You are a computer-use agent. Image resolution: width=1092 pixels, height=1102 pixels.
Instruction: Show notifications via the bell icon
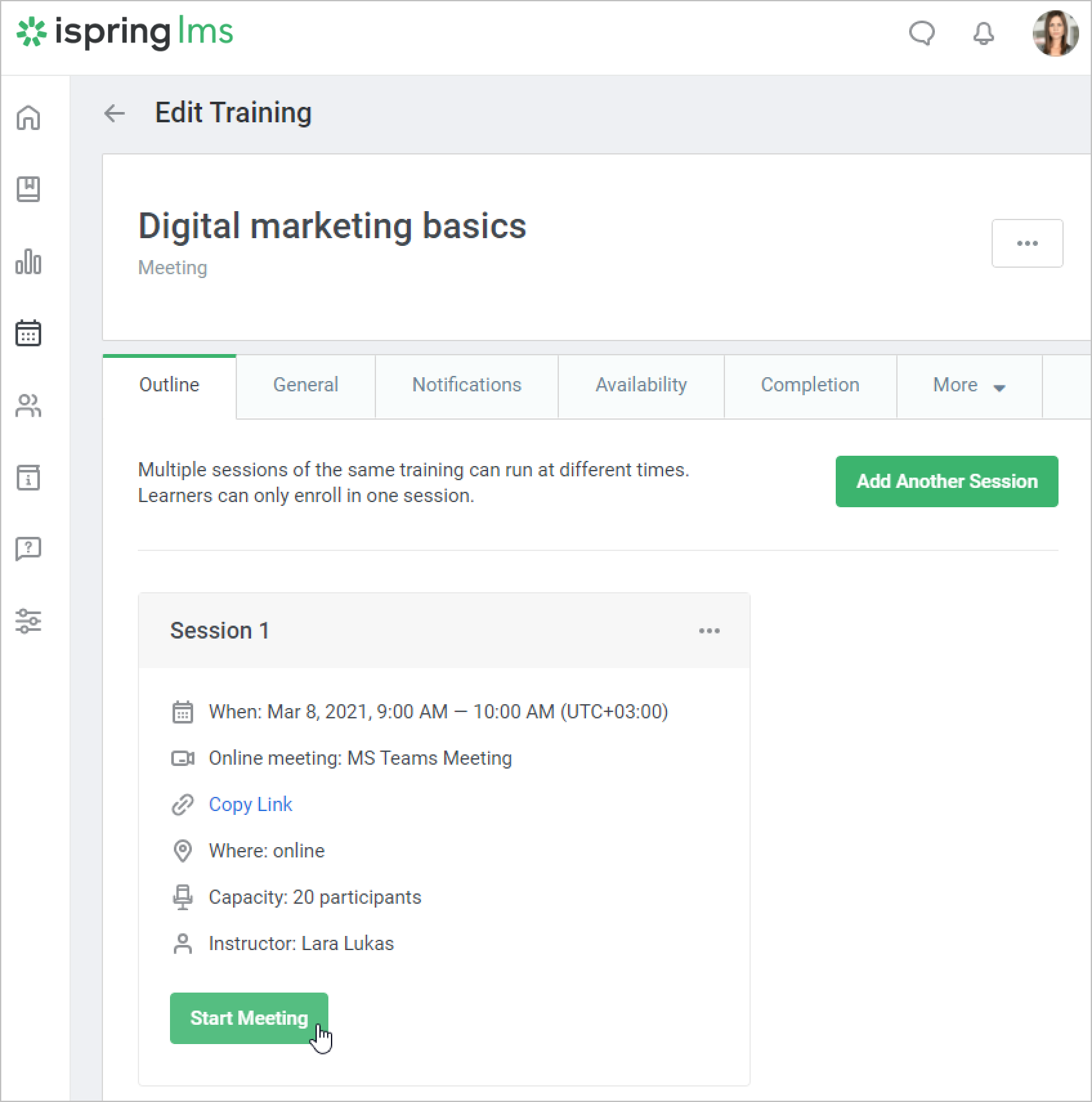[x=983, y=33]
